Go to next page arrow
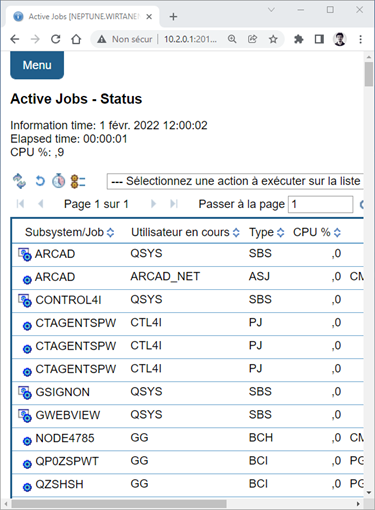Image resolution: width=375 pixels, height=510 pixels. tap(153, 204)
